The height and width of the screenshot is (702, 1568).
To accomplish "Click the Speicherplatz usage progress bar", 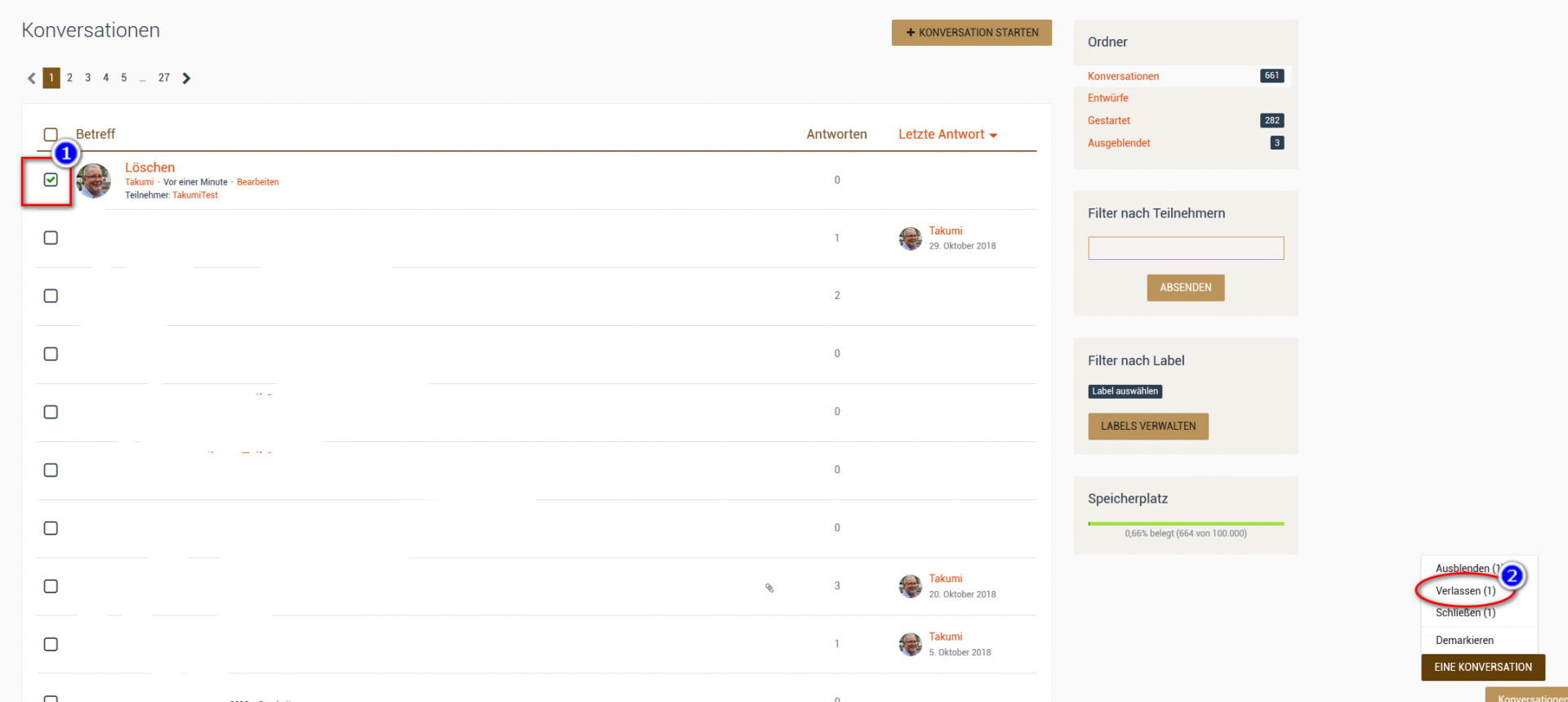I will click(x=1186, y=524).
